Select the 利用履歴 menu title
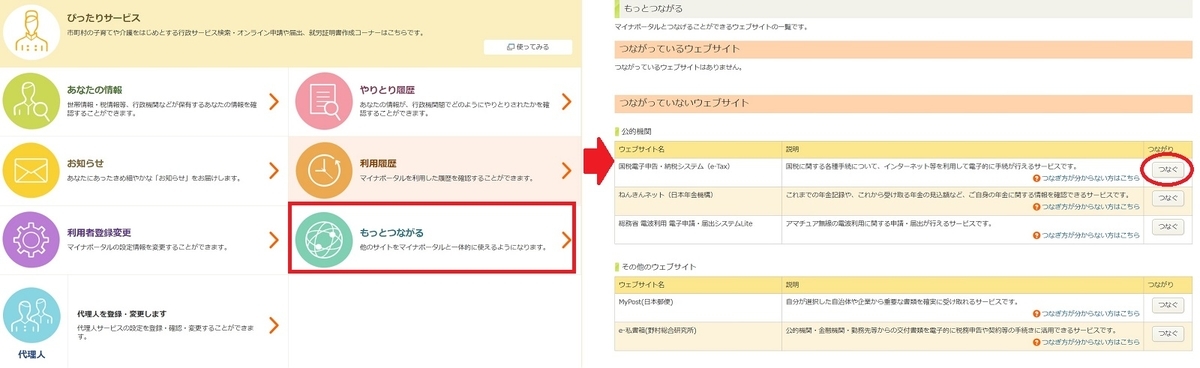Image resolution: width=1200 pixels, height=368 pixels. coord(379,163)
